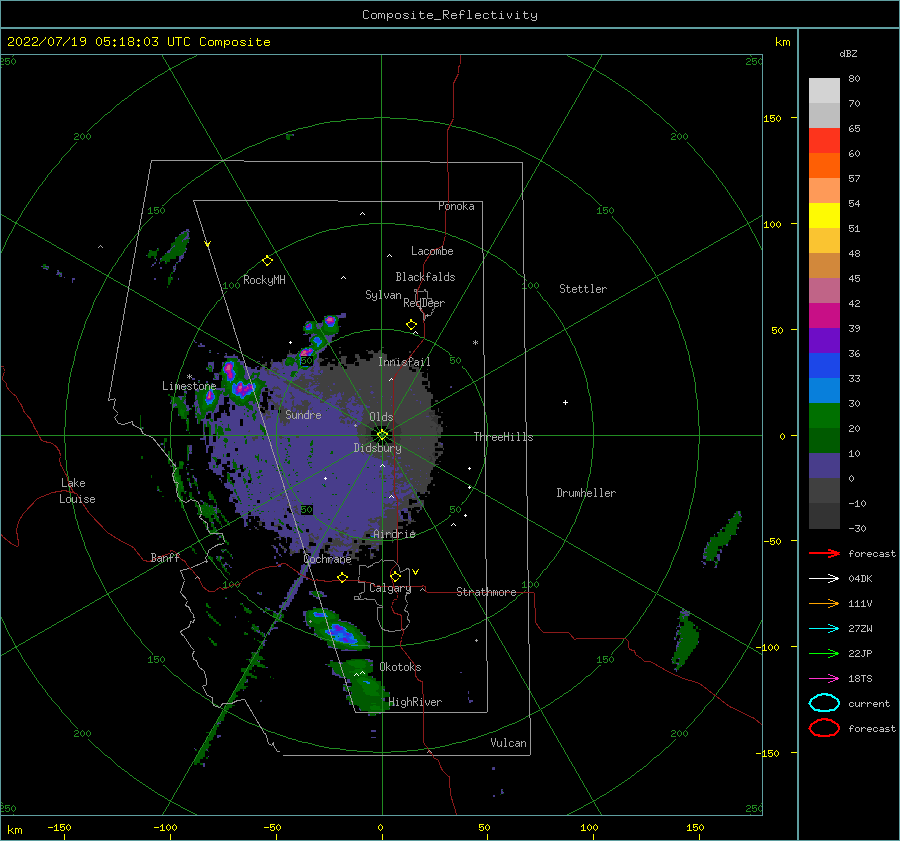This screenshot has width=900, height=841.
Task: Click the Sylvan label
Action: [383, 295]
